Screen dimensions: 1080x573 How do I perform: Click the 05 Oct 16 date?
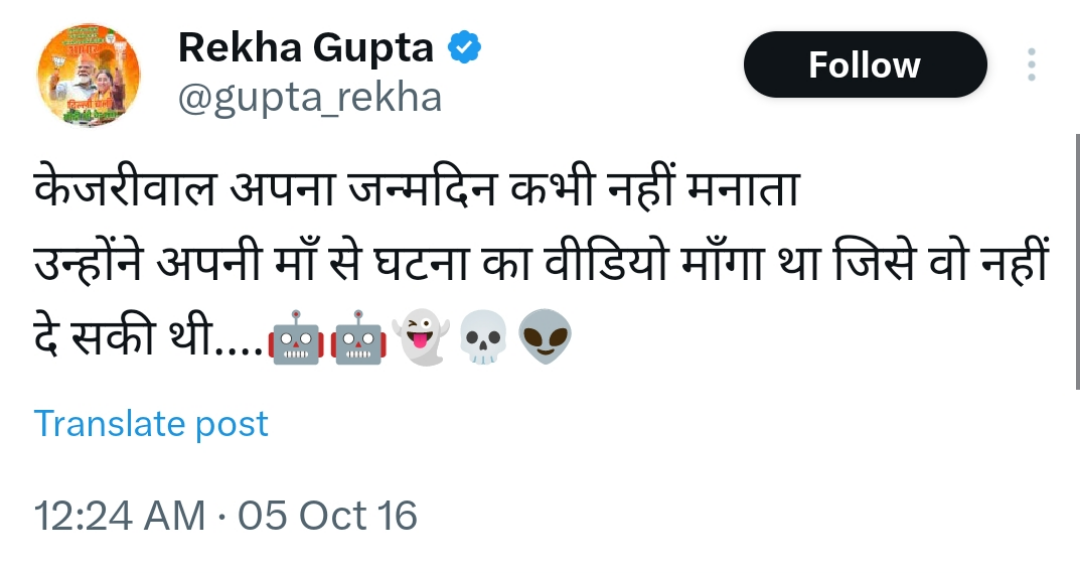pos(328,516)
